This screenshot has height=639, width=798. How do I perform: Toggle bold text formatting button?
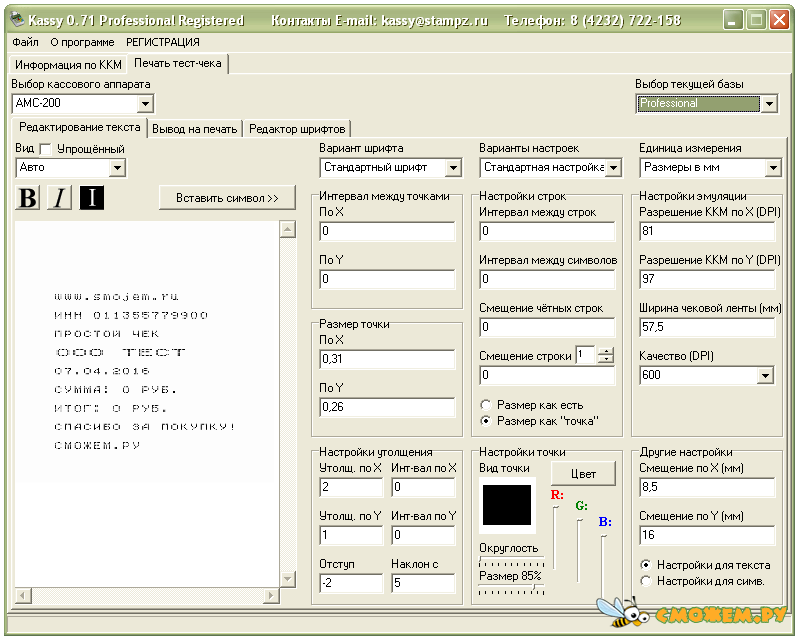pyautogui.click(x=28, y=197)
